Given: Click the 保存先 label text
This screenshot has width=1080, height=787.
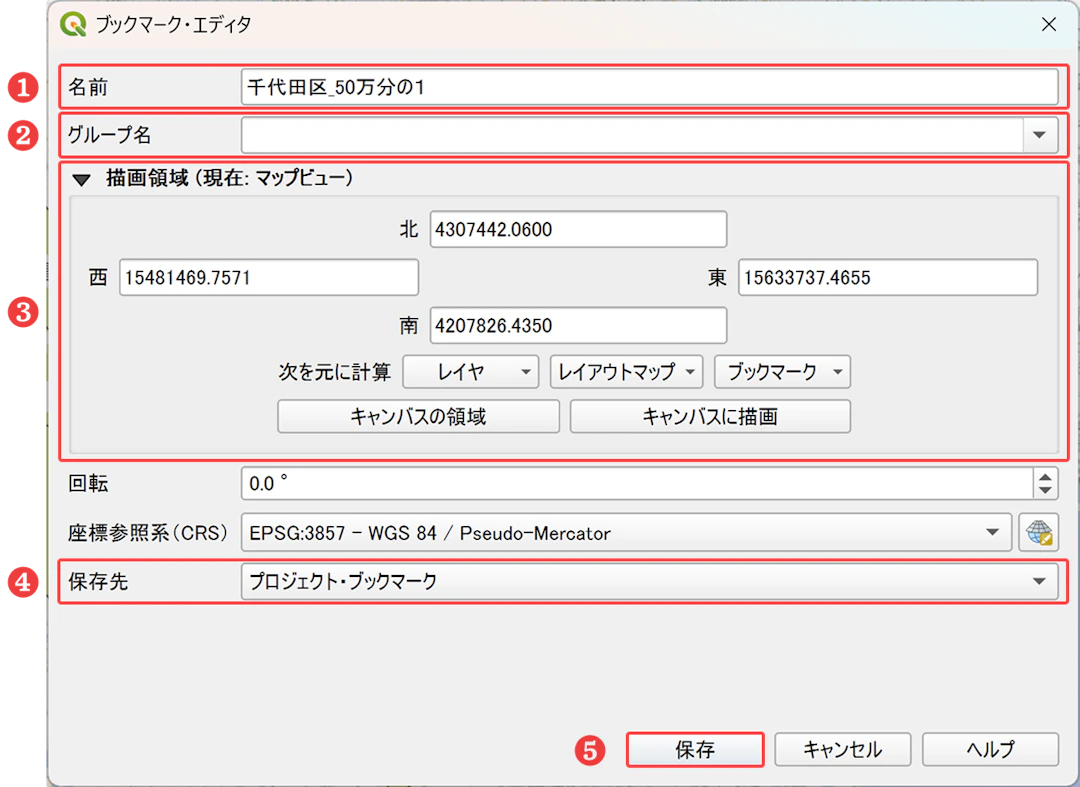Looking at the screenshot, I should (x=98, y=582).
